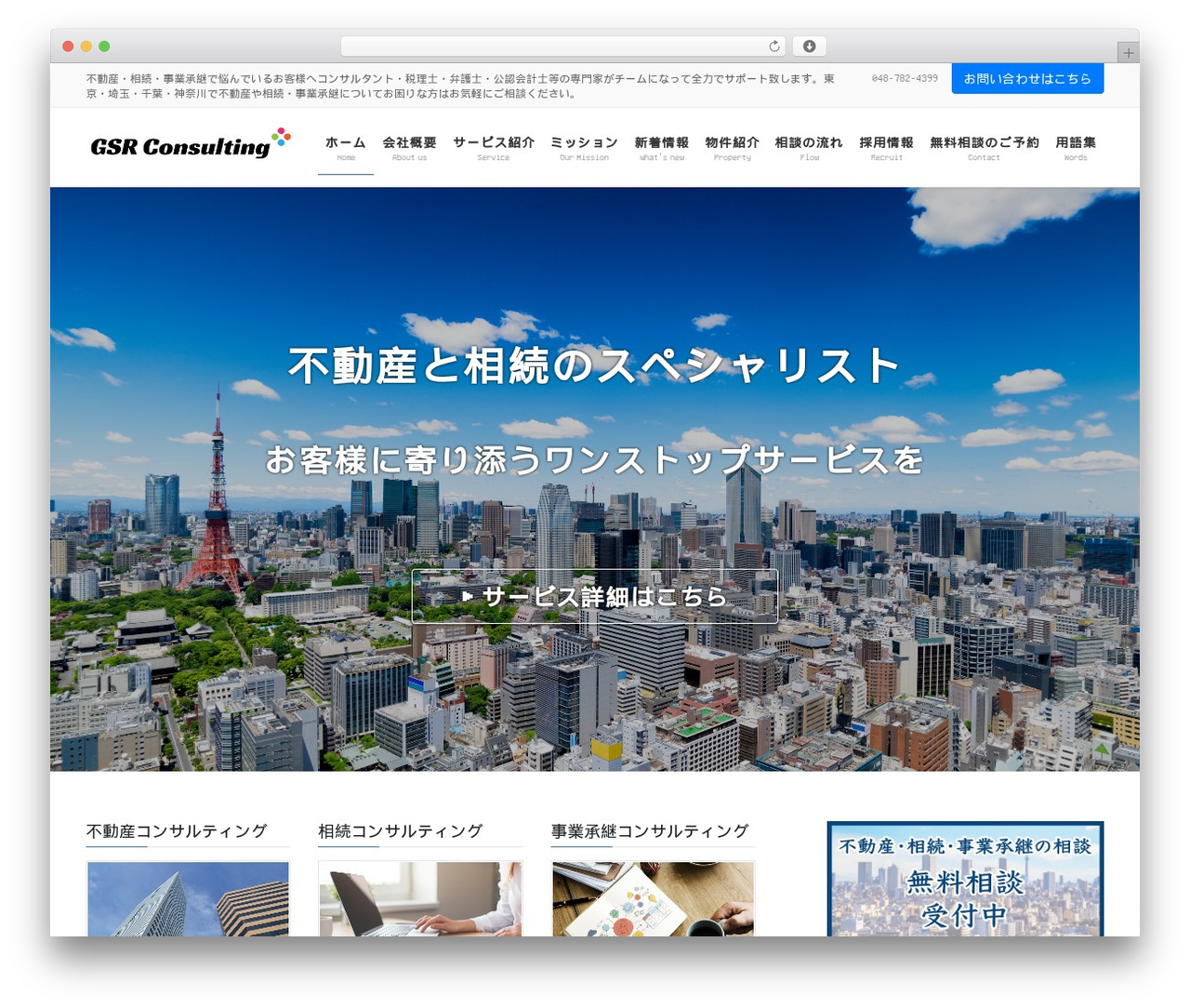Open the 用語集 menu item

coord(1076,148)
